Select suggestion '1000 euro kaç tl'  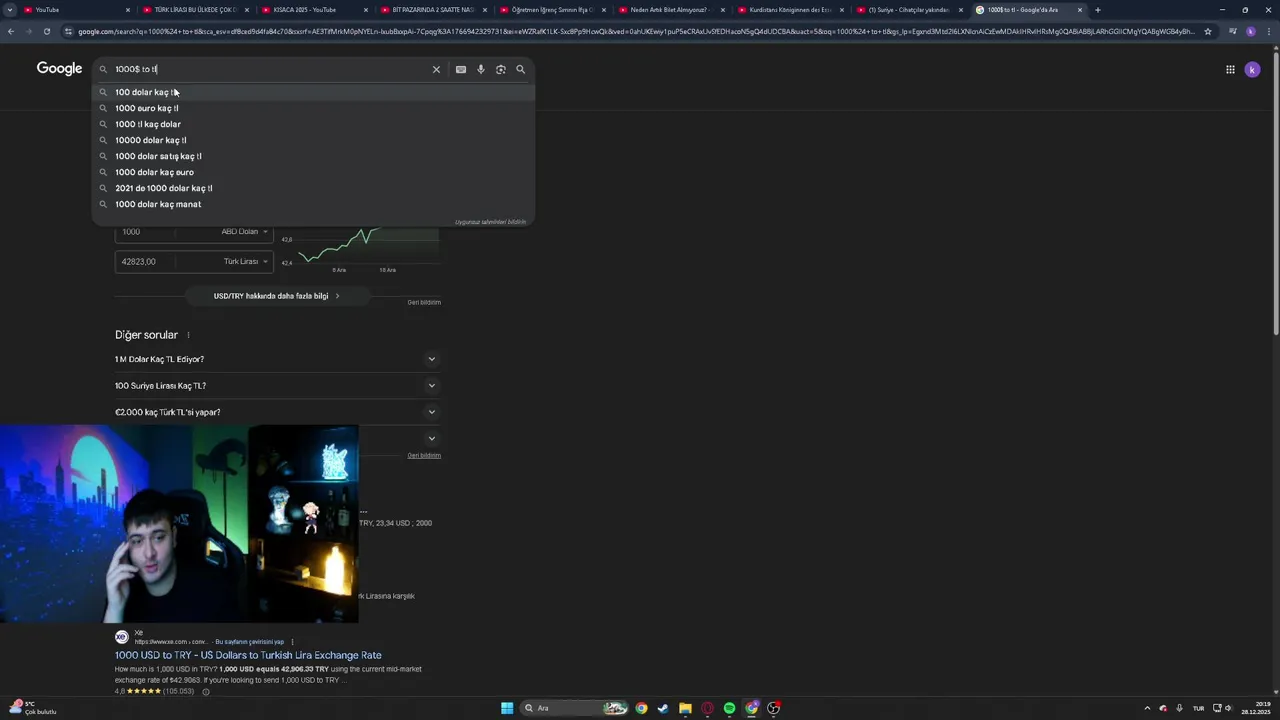click(313, 108)
